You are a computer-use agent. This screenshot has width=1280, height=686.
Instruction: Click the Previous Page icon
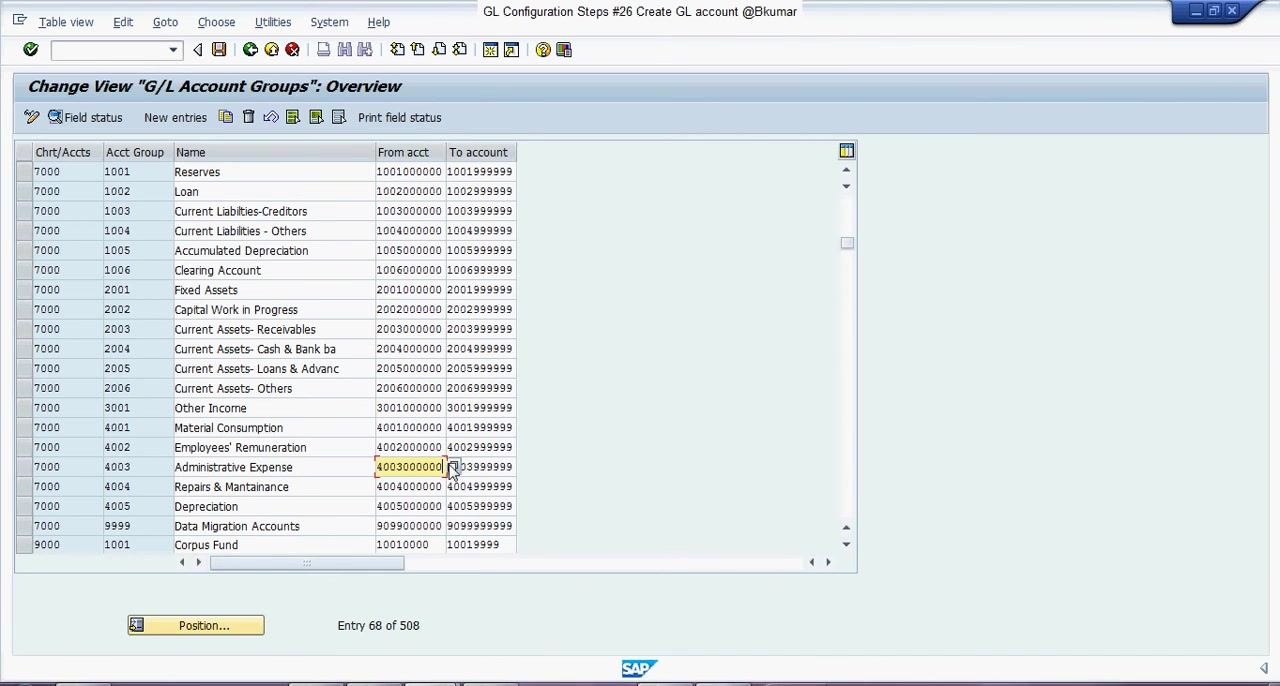(418, 50)
